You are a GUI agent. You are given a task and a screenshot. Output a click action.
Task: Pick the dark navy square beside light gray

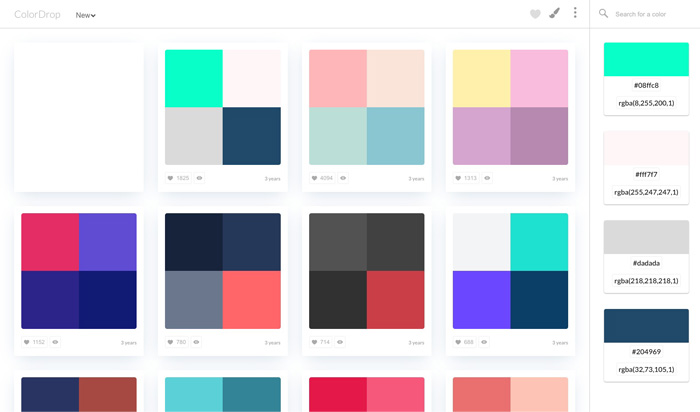[252, 136]
